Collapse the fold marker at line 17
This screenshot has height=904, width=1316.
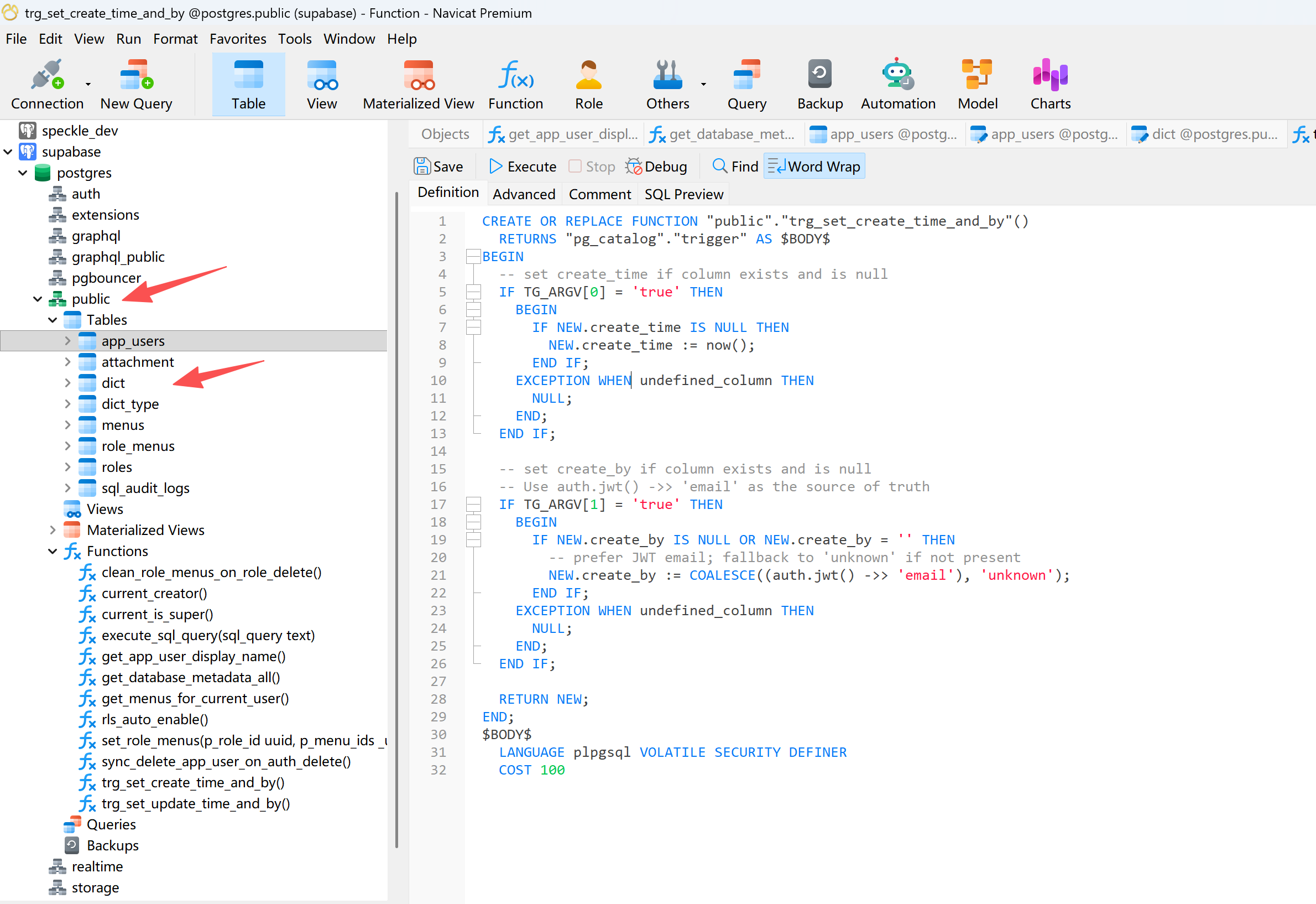[473, 504]
